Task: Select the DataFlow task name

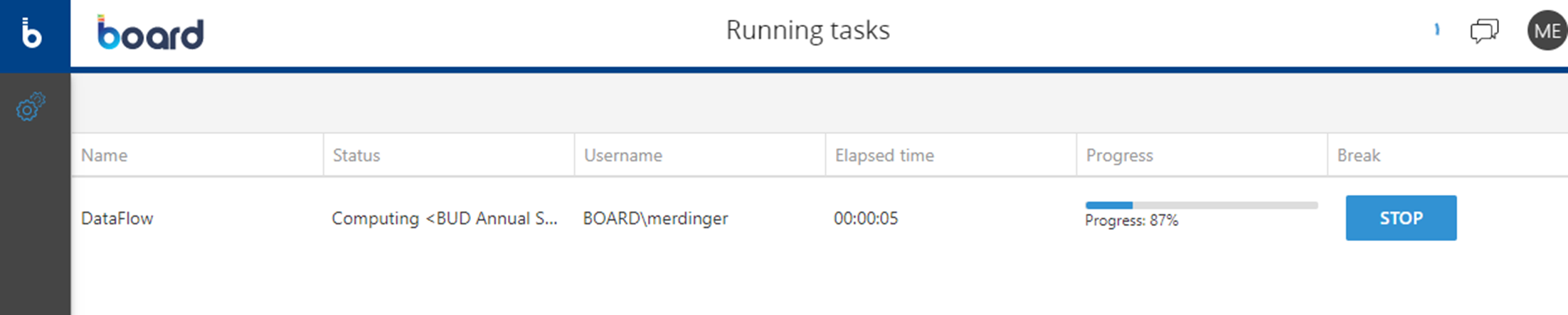Action: click(x=117, y=218)
